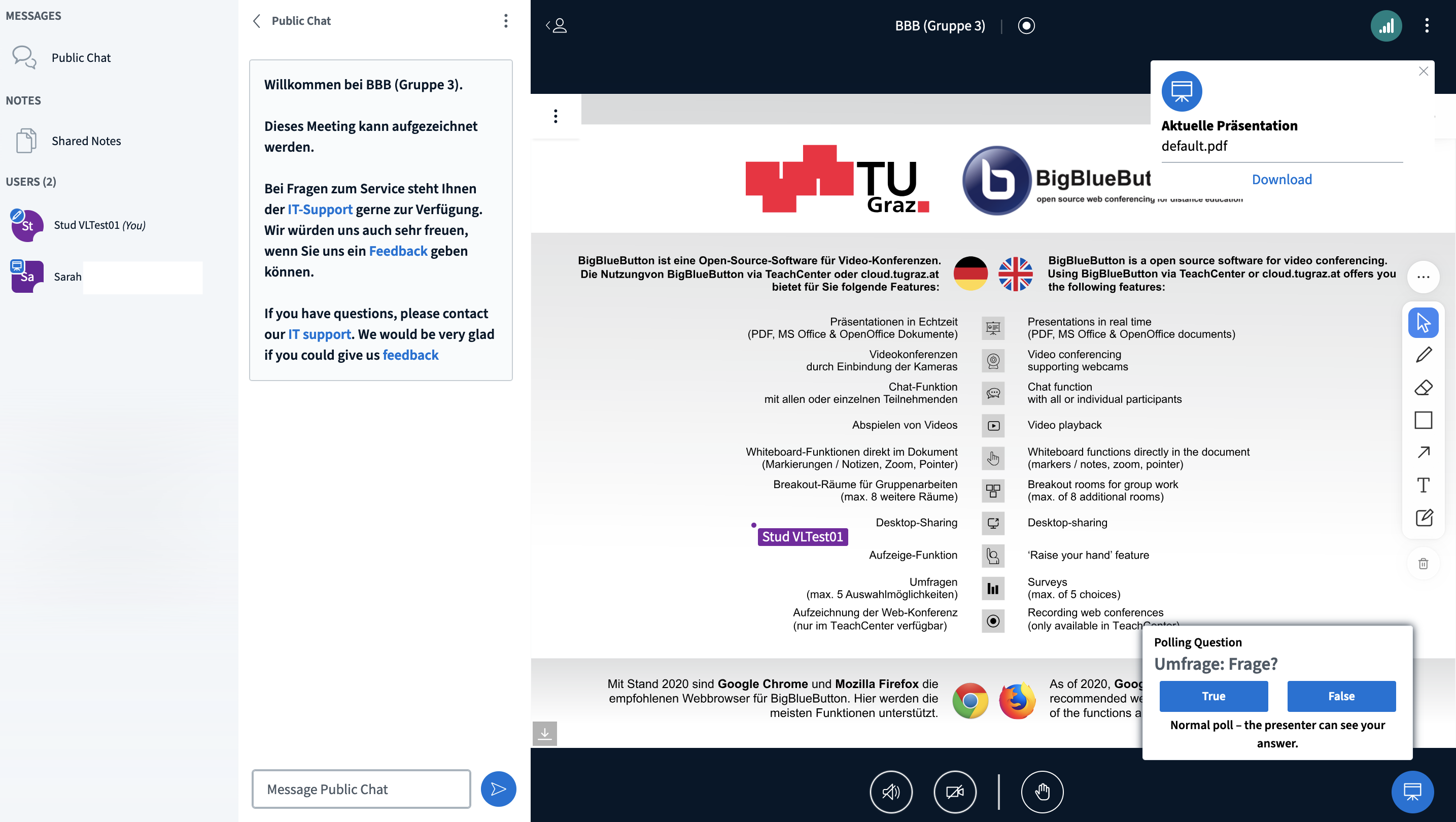Click the delete/trash icon in toolbar
The image size is (1456, 822).
click(x=1424, y=564)
